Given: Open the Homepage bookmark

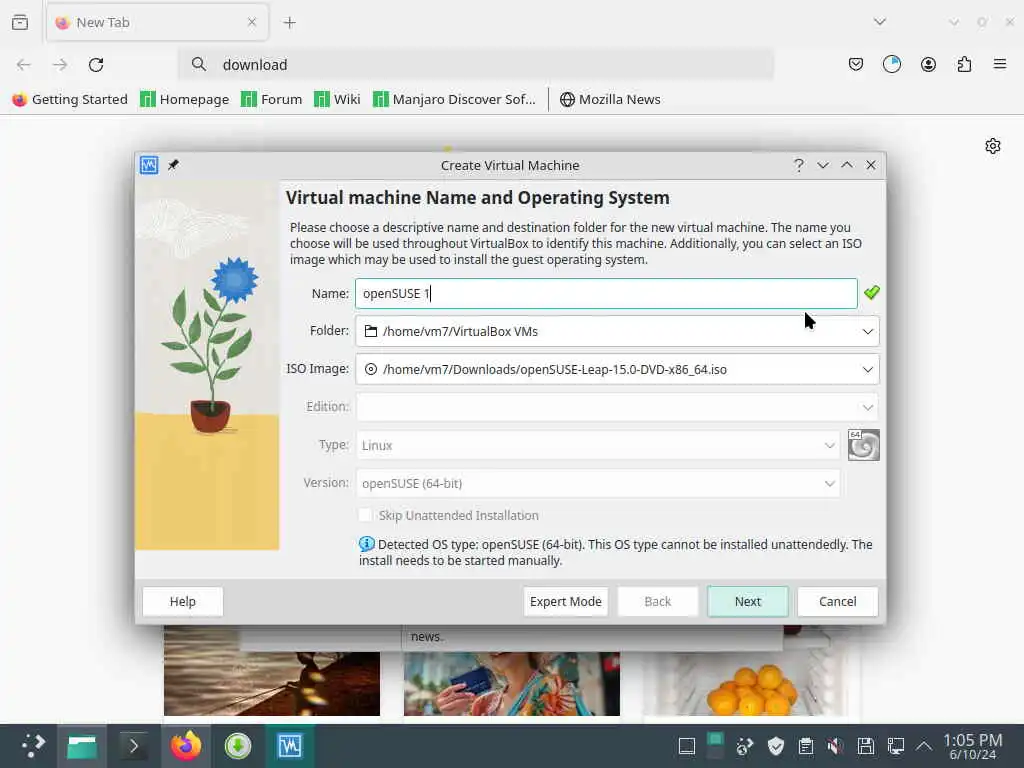Looking at the screenshot, I should pos(185,99).
